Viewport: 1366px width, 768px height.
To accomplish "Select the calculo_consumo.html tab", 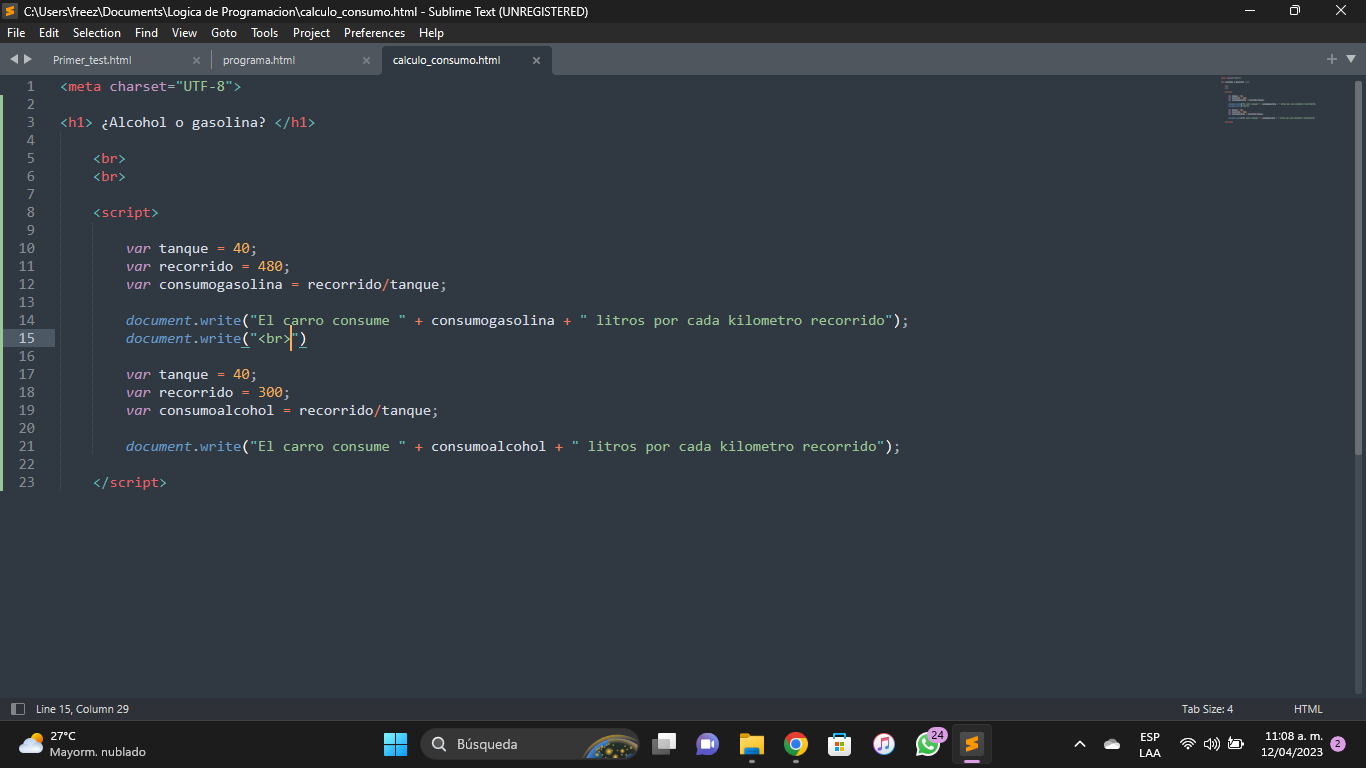I will (446, 60).
